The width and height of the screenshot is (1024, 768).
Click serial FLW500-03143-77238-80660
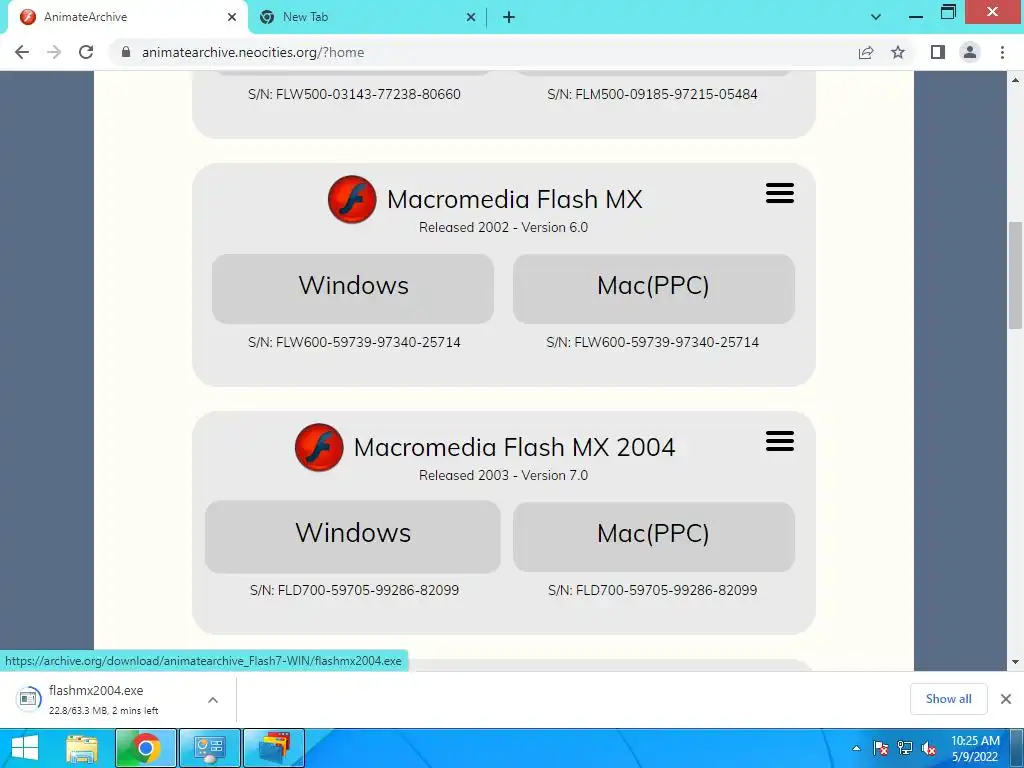(354, 94)
